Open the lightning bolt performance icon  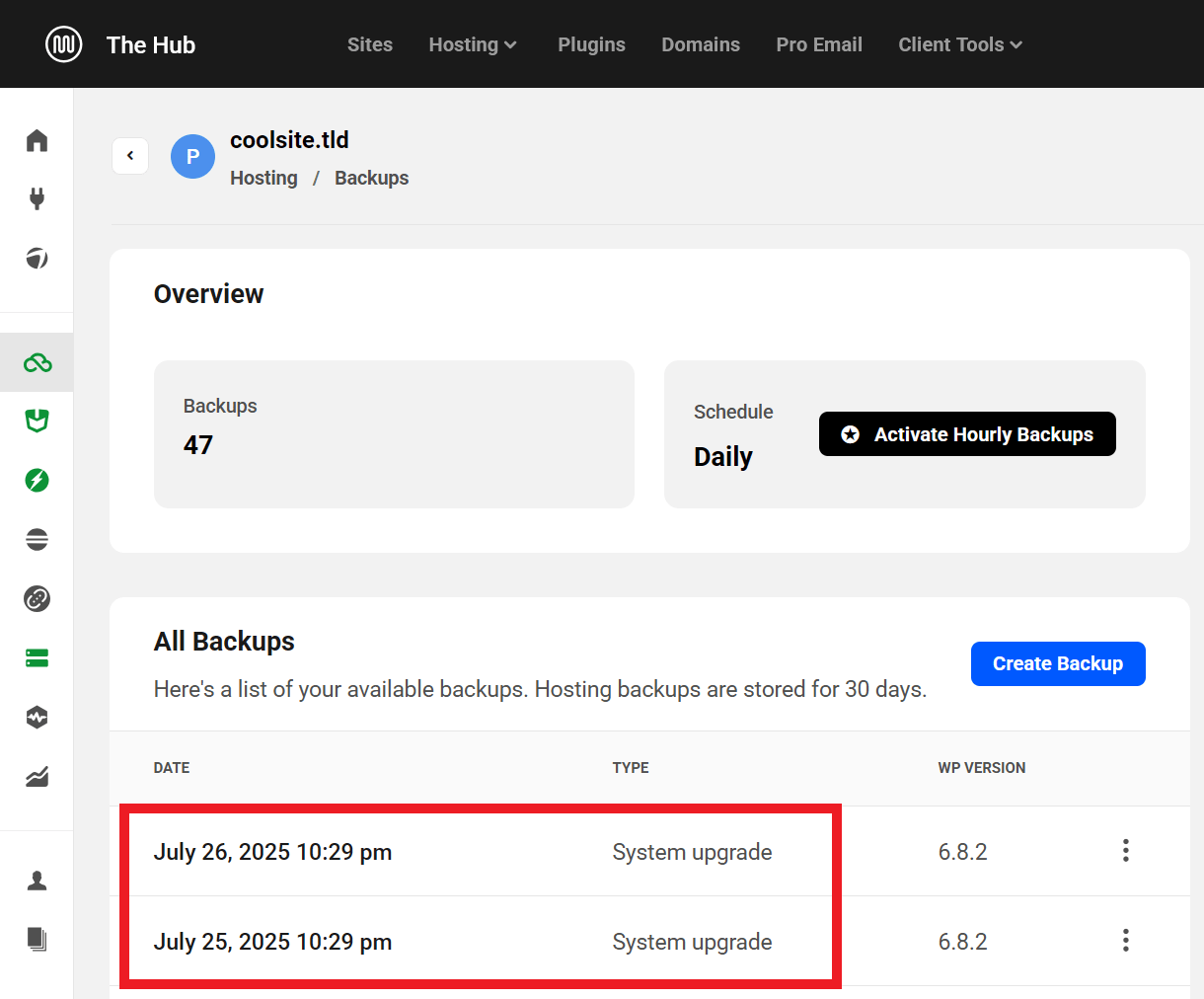click(37, 481)
